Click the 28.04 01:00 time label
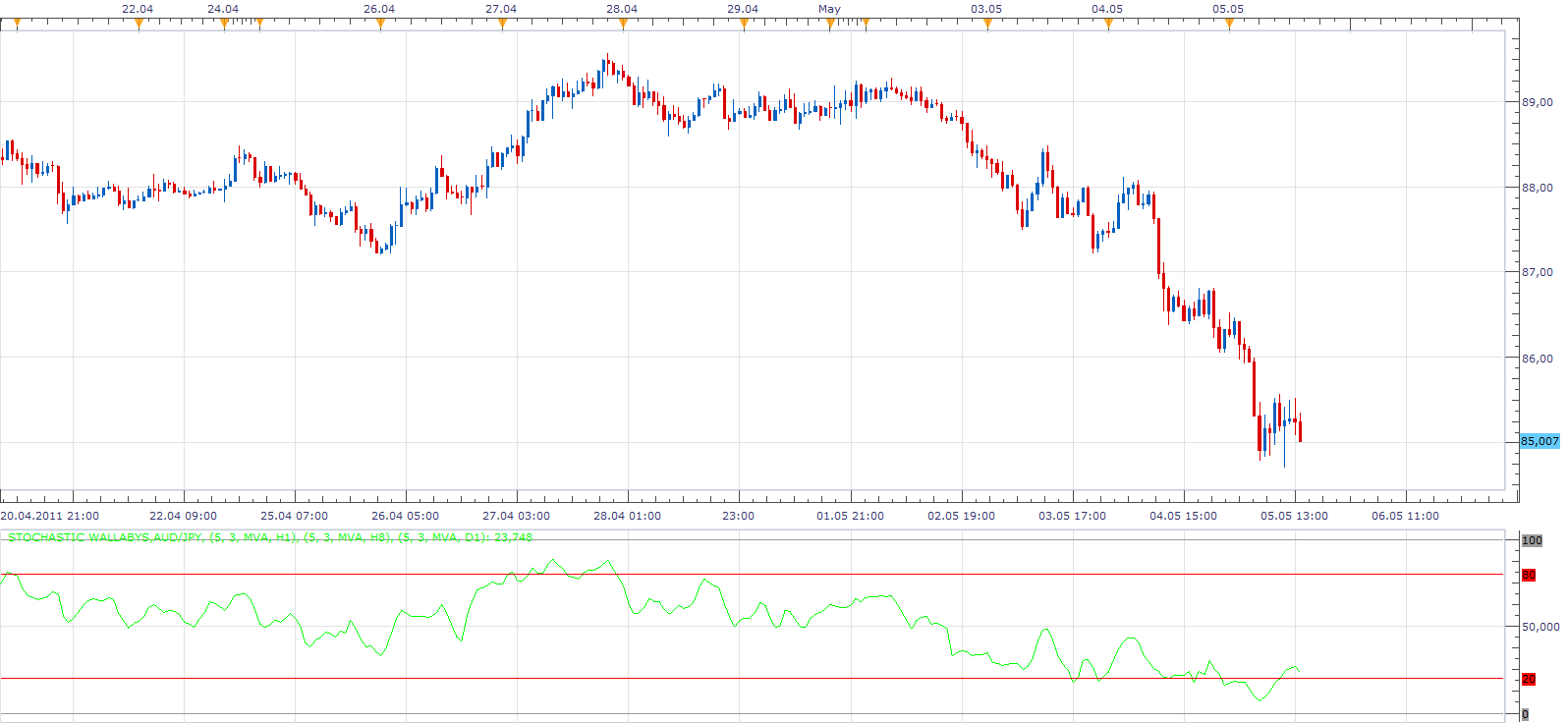Screen dimensions: 1568x723 627,516
